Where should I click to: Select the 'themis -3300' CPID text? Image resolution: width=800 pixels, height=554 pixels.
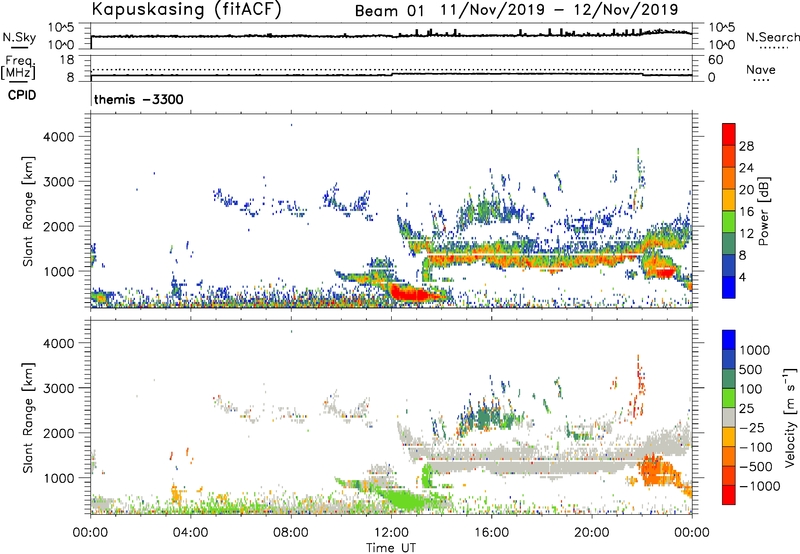coord(139,99)
